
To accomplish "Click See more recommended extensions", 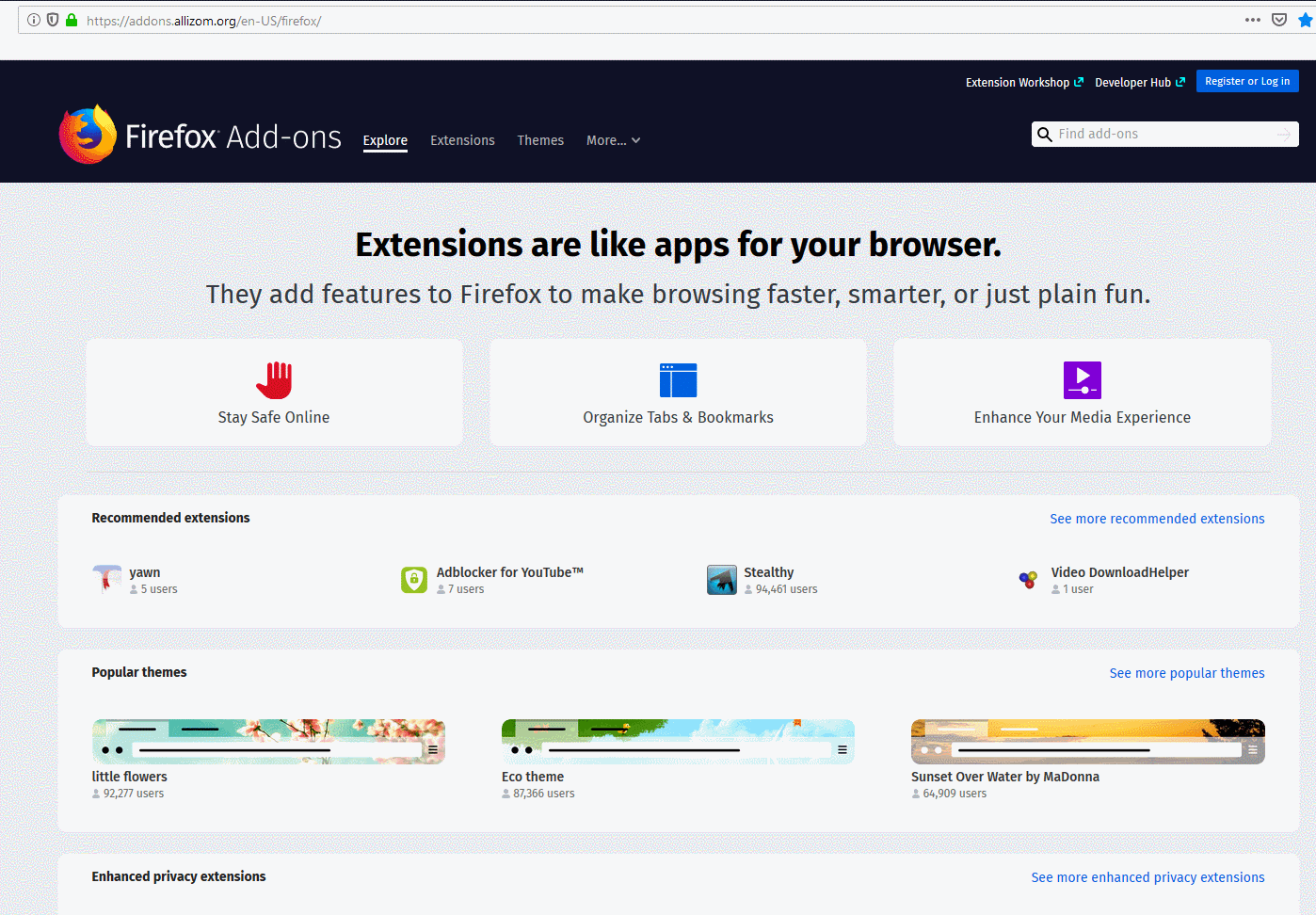I will click(1157, 519).
